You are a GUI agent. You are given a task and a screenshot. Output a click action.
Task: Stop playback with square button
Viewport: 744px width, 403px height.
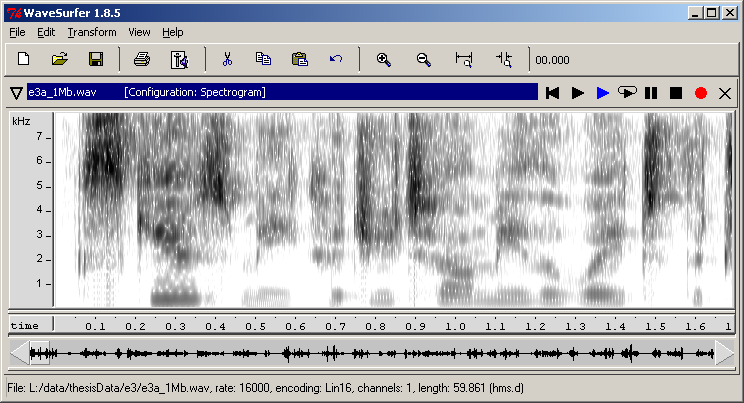point(676,92)
